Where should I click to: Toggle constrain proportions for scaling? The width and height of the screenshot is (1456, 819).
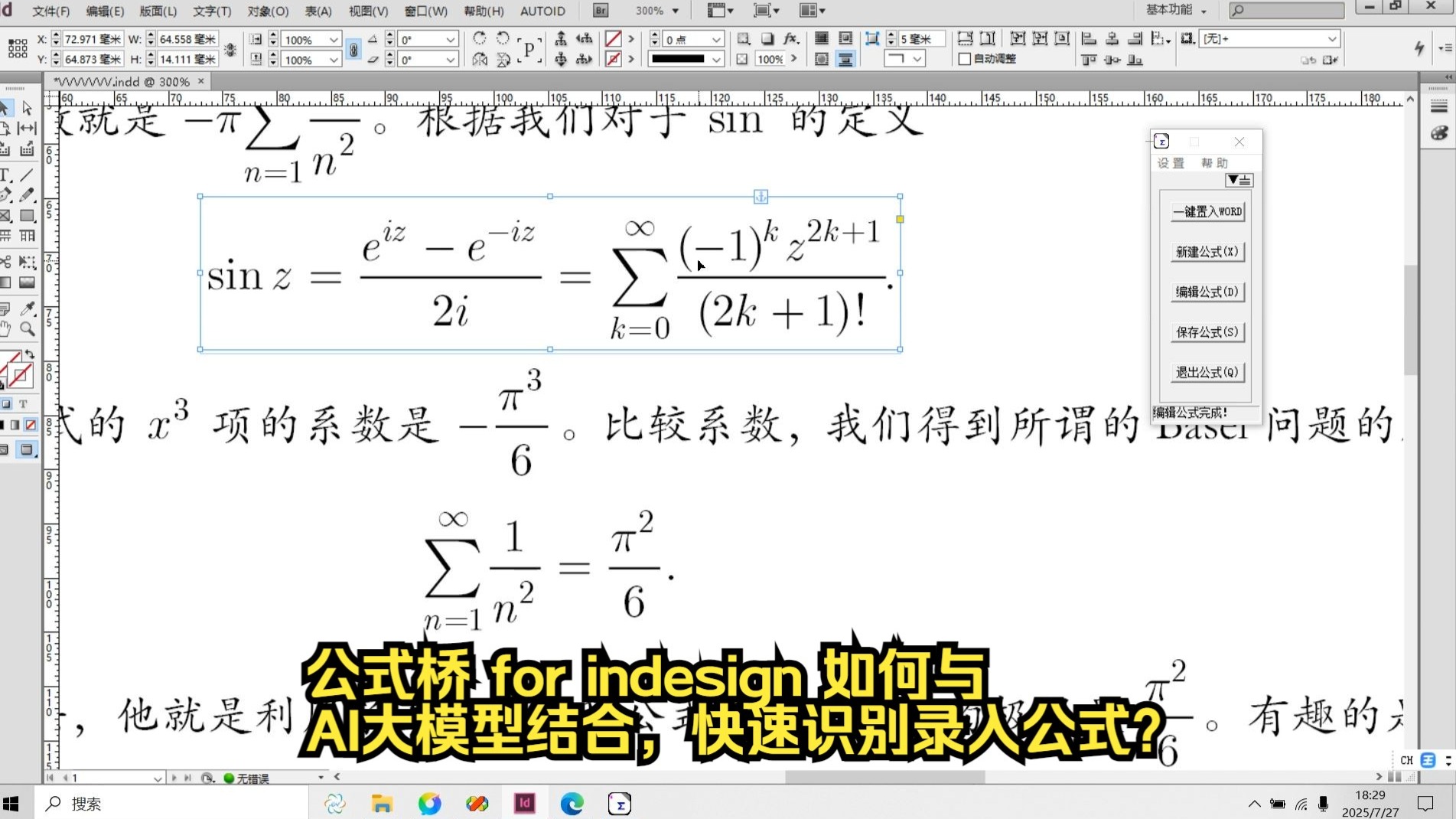pos(353,49)
